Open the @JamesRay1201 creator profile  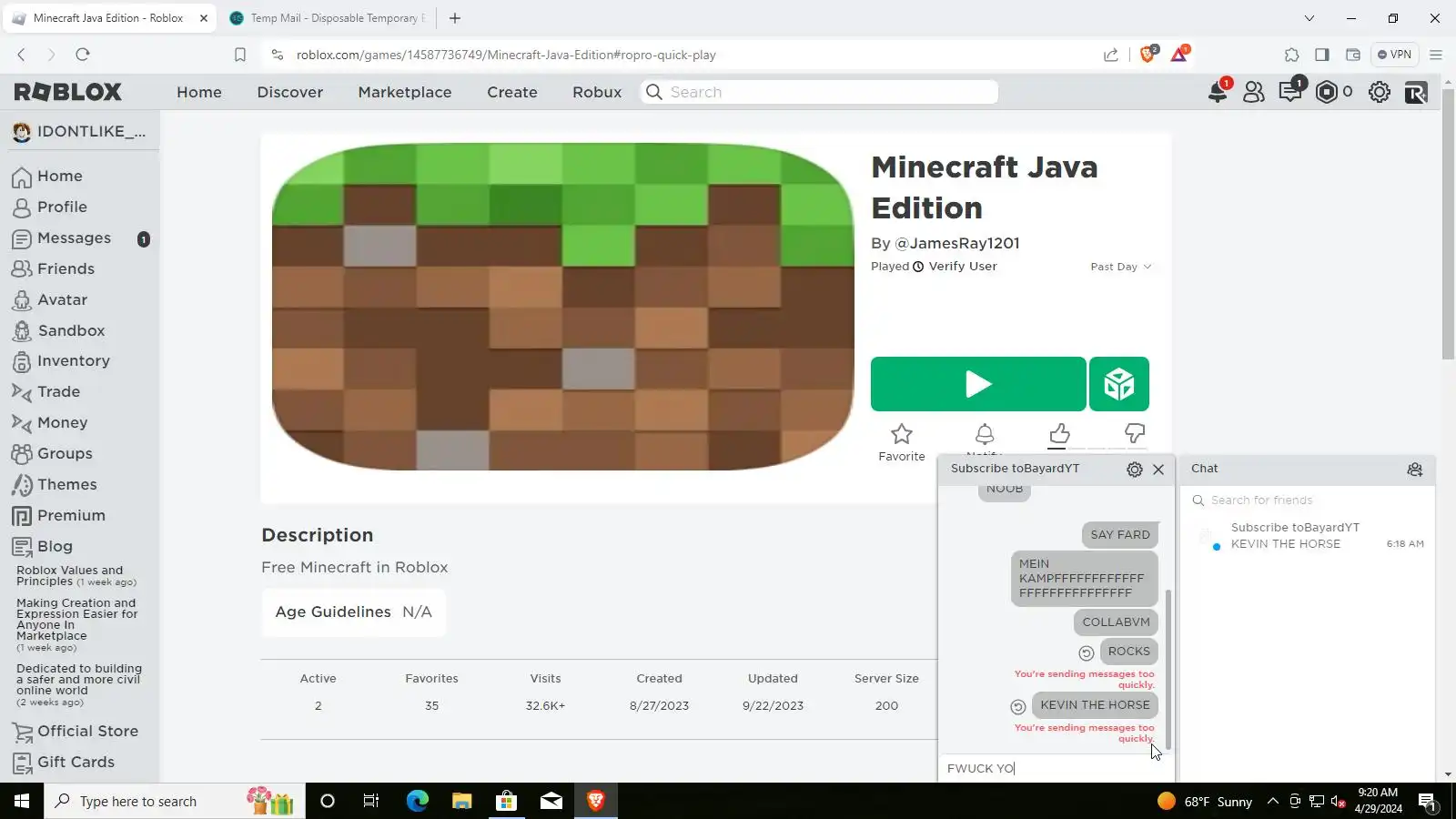pos(957,244)
